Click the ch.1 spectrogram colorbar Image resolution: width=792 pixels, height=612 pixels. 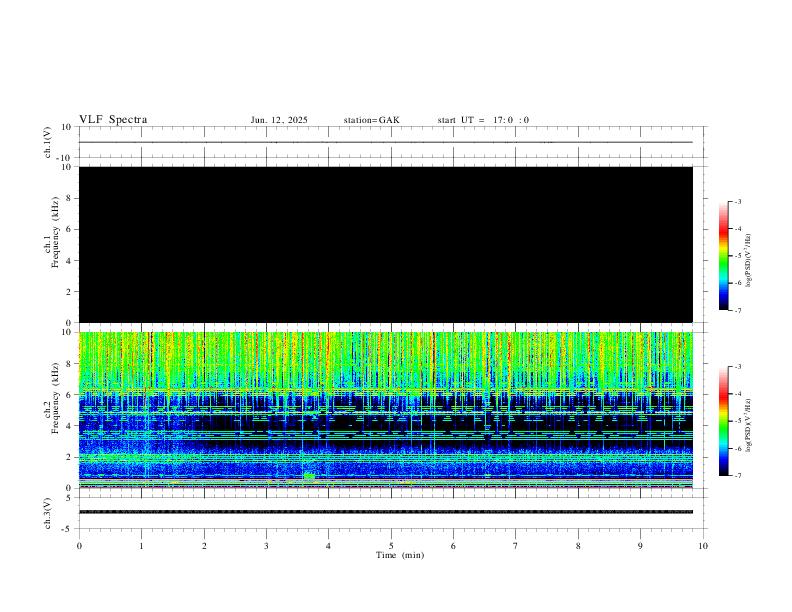click(x=723, y=256)
